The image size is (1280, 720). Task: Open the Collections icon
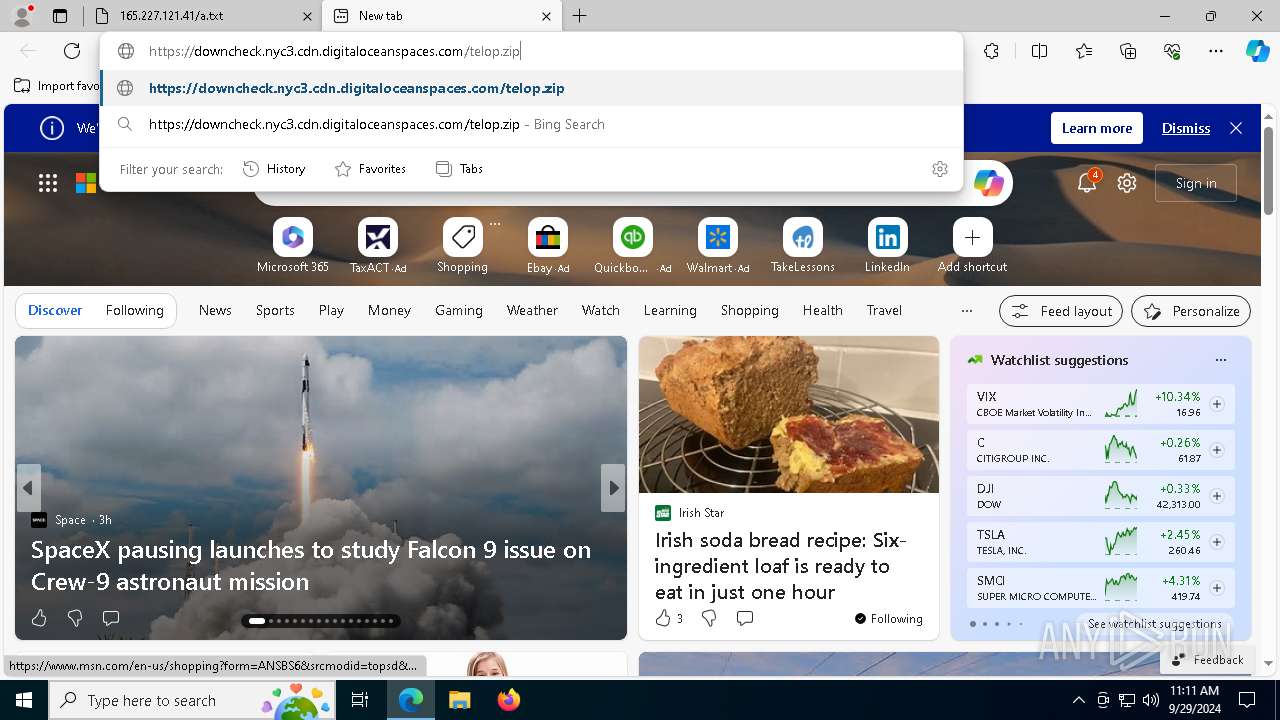pos(1128,51)
